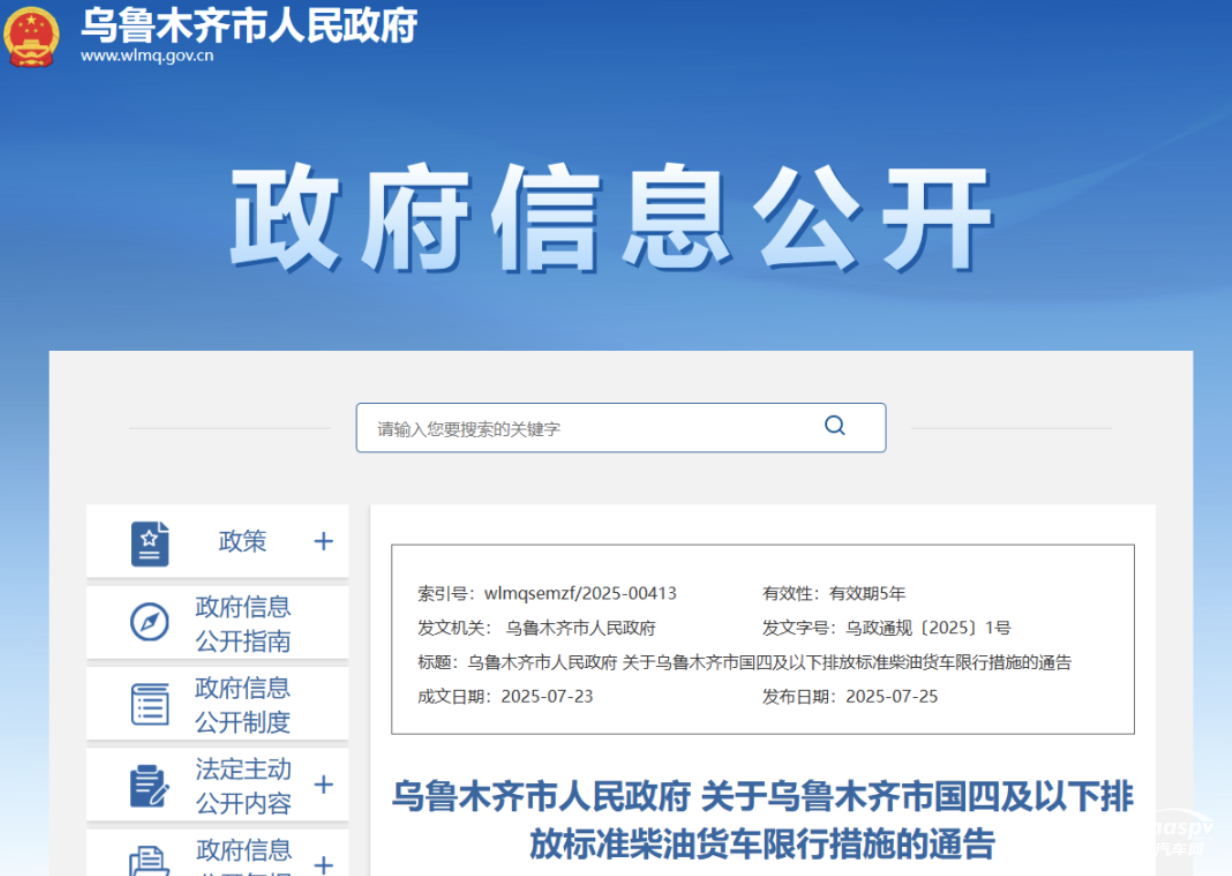Image resolution: width=1232 pixels, height=876 pixels.
Task: Expand the 政策 sidebar section
Action: 323,541
